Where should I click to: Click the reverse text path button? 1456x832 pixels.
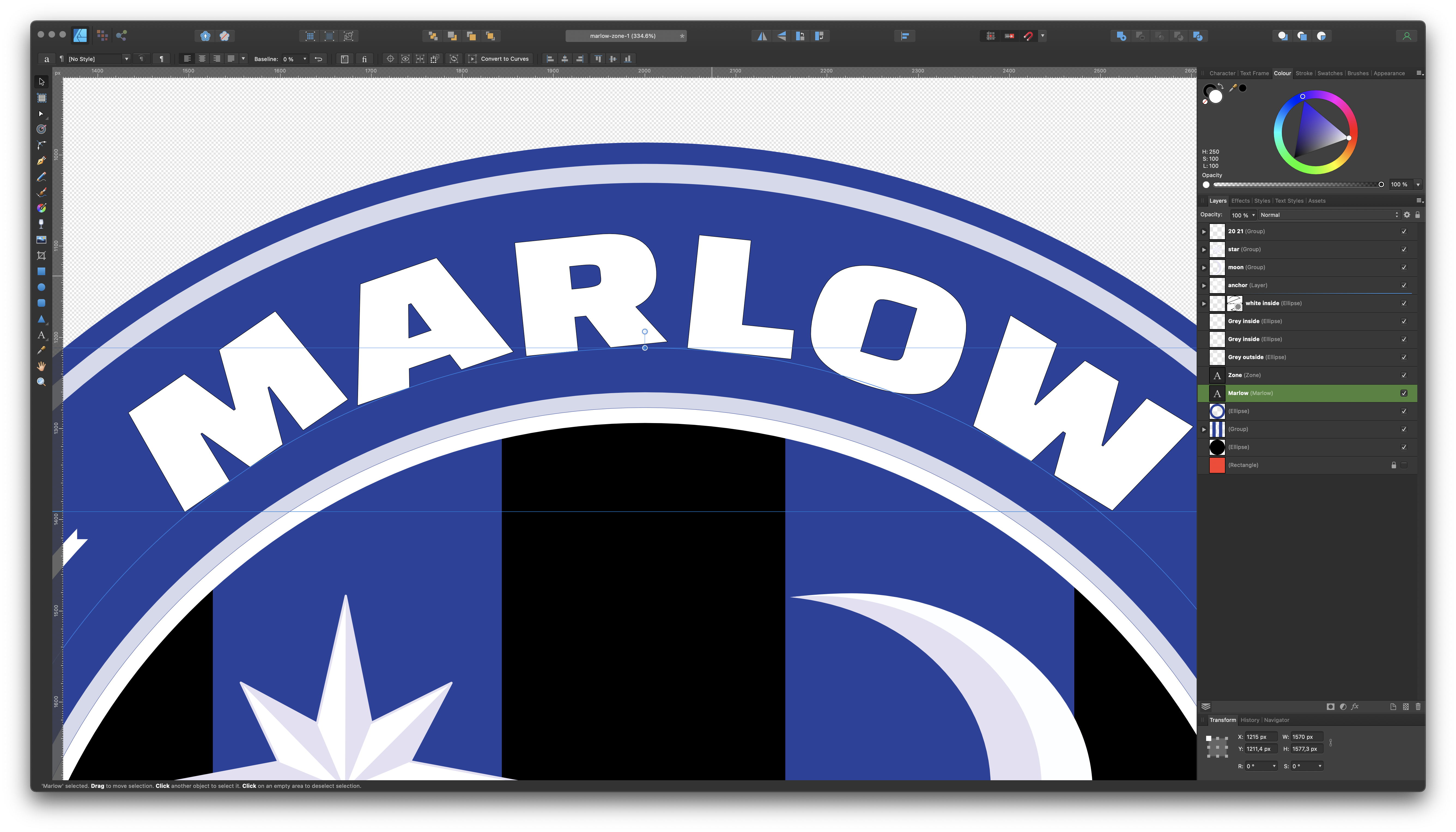coord(318,59)
